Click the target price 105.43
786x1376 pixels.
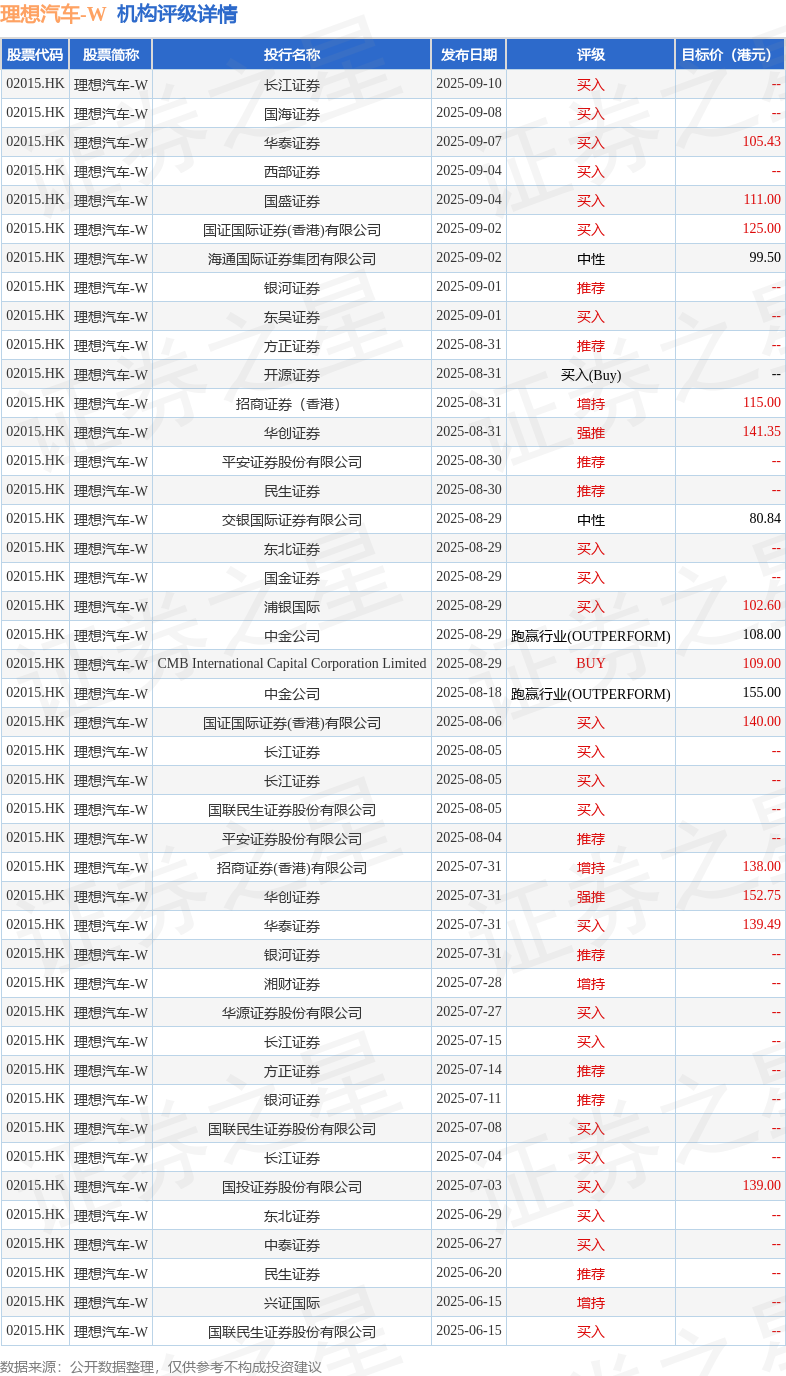click(761, 142)
